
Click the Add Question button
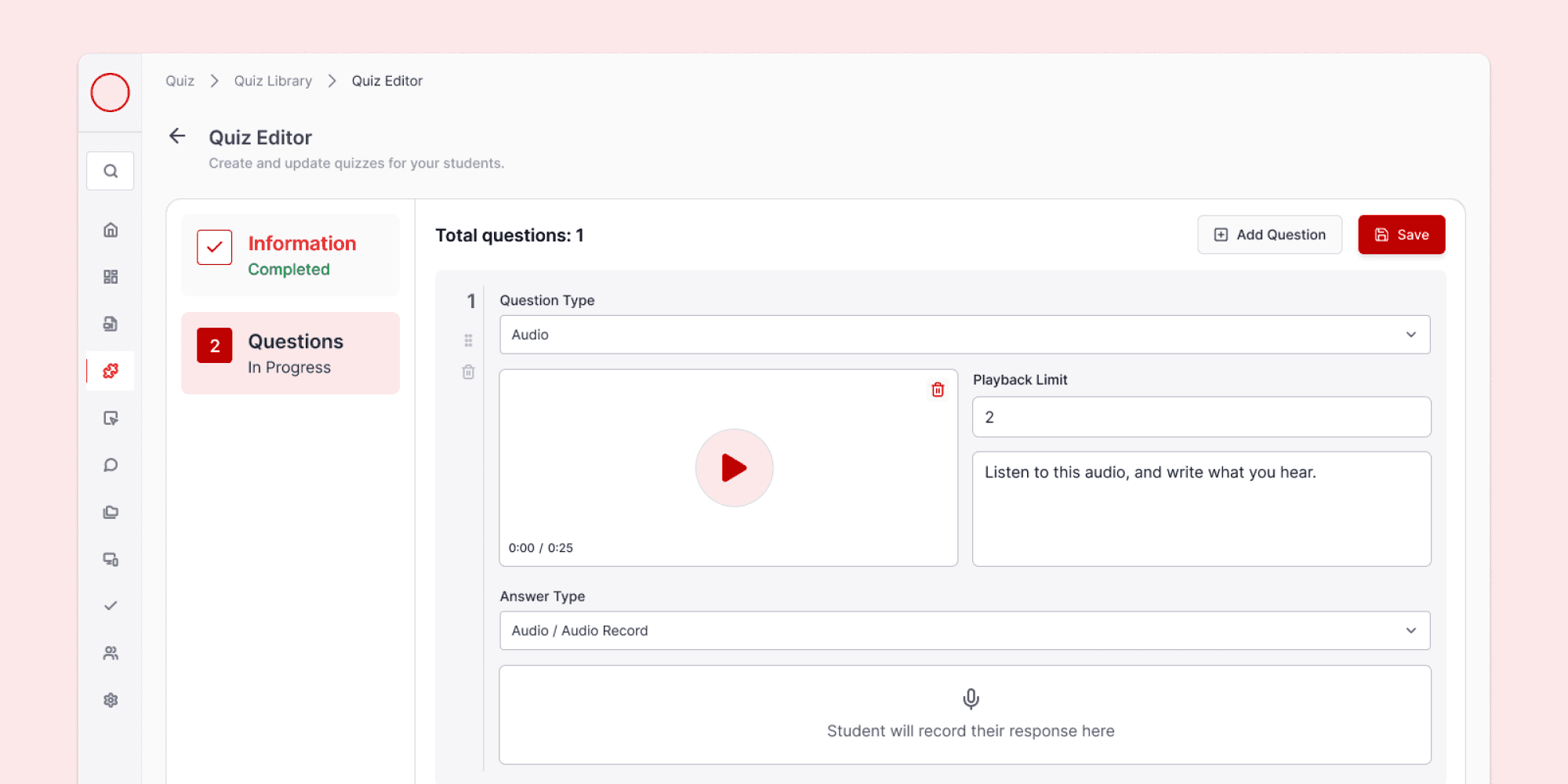pyautogui.click(x=1270, y=235)
